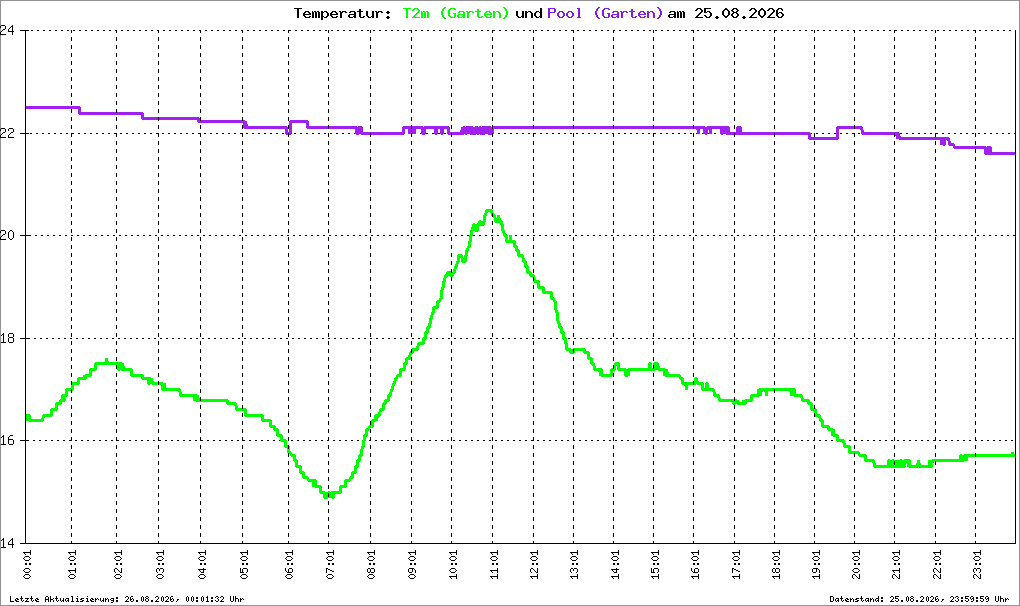This screenshot has width=1020, height=606.
Task: Click the date 25.08.2026 in the title
Action: point(739,13)
